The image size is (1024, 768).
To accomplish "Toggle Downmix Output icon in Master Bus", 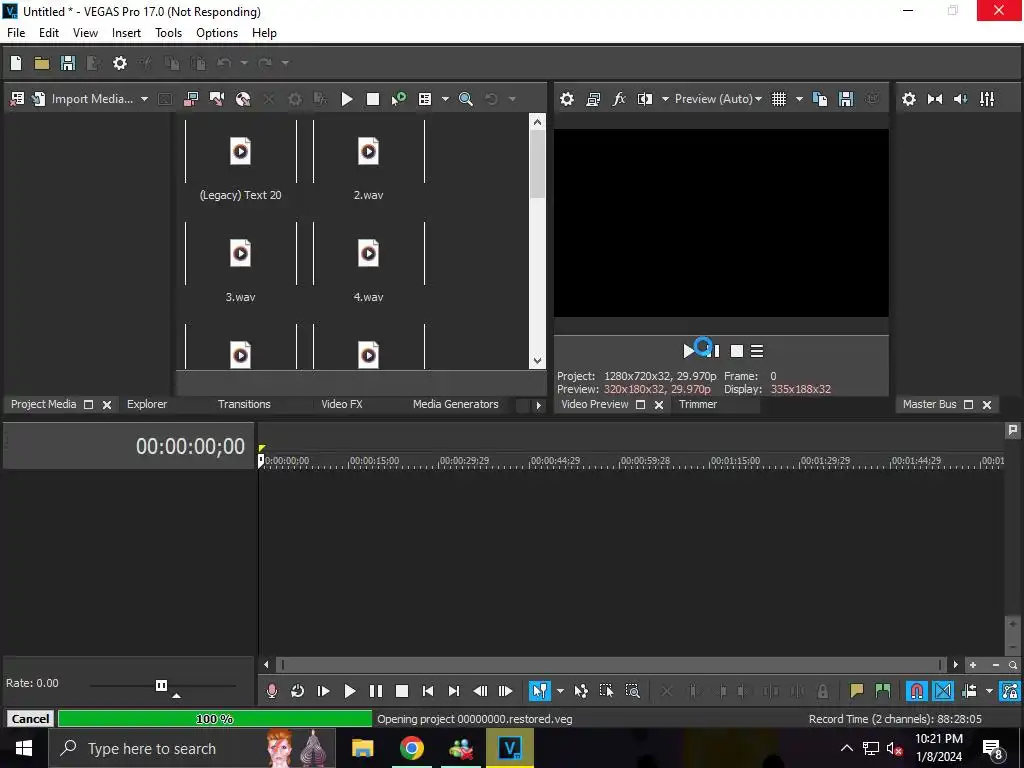I will point(935,99).
